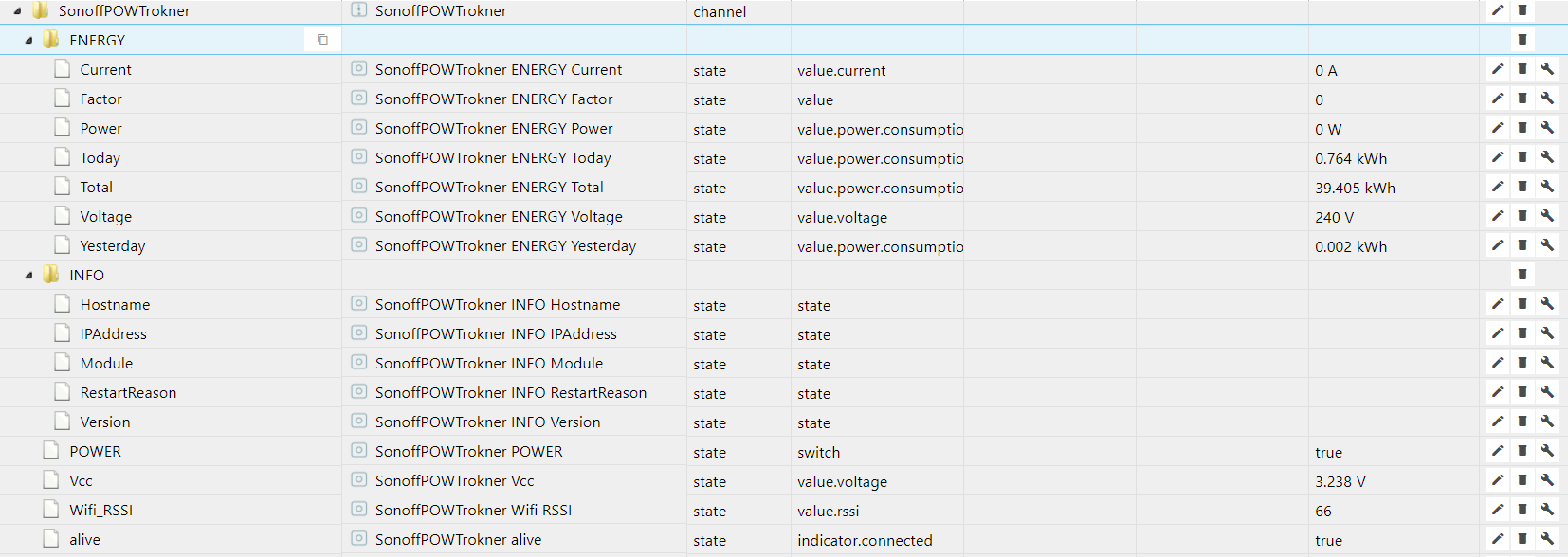Delete the INFO IPAddress state
The height and width of the screenshot is (557, 1568).
(x=1522, y=333)
